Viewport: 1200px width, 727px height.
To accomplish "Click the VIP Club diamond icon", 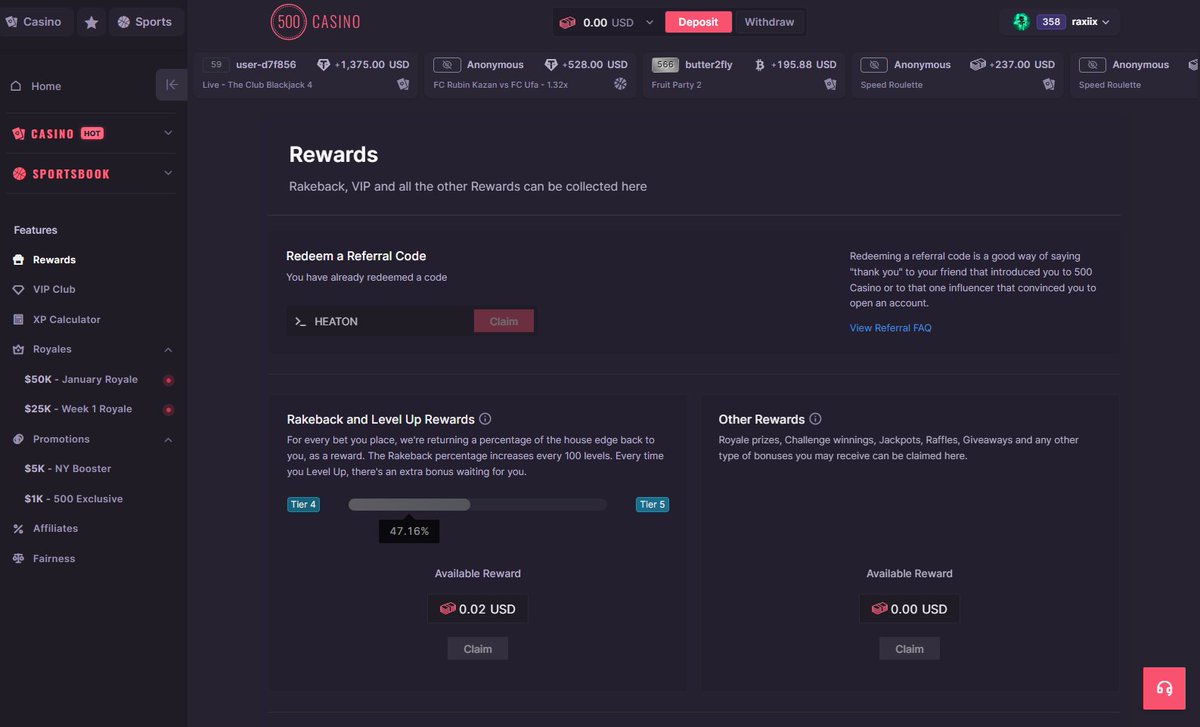I will point(18,289).
